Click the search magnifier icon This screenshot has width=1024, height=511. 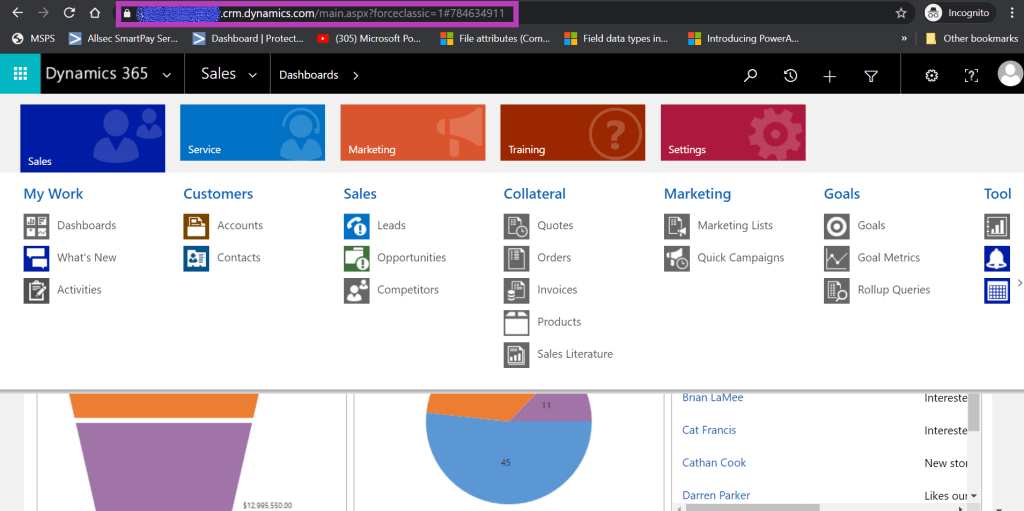pyautogui.click(x=750, y=75)
